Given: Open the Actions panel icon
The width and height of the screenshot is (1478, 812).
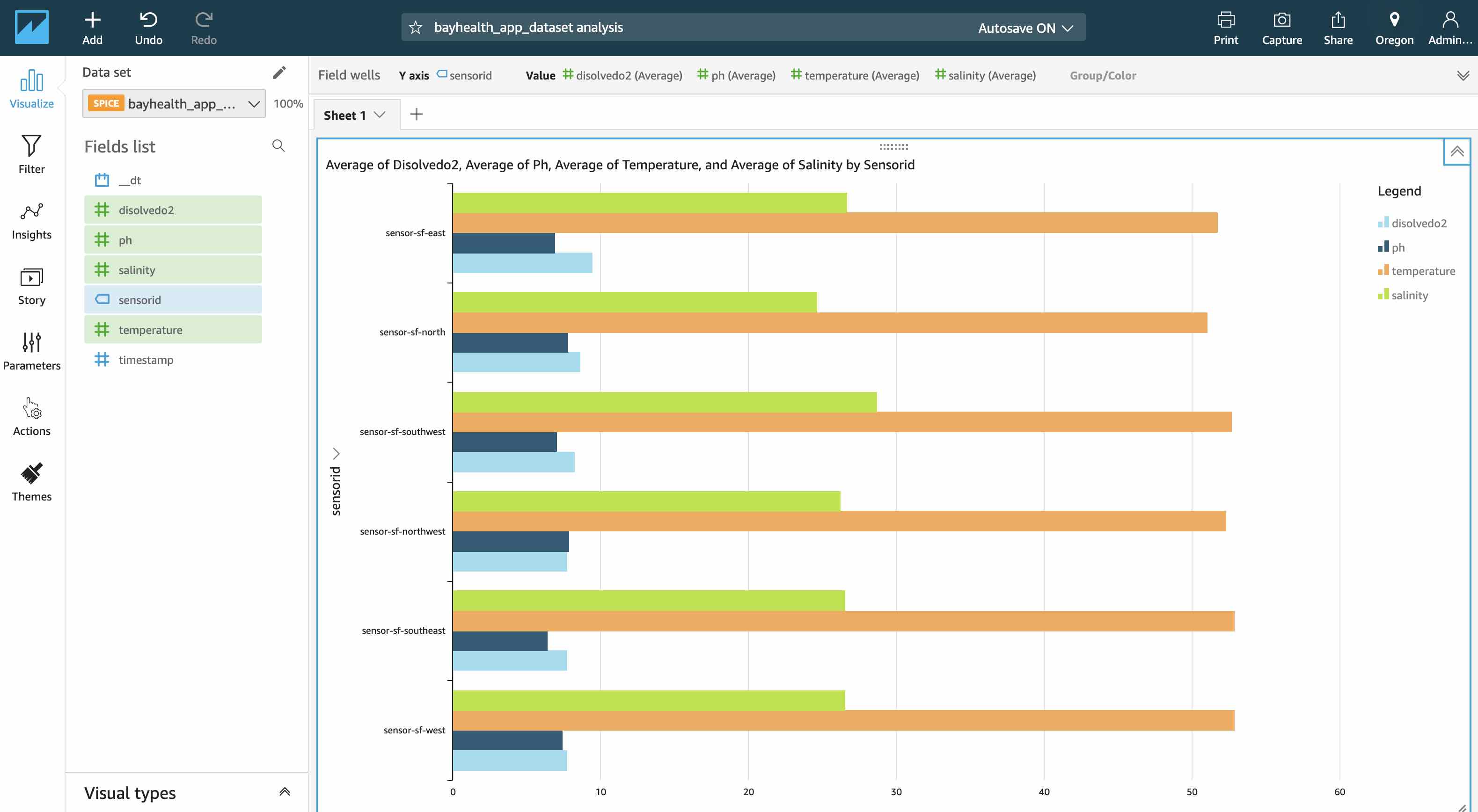Looking at the screenshot, I should coord(31,408).
